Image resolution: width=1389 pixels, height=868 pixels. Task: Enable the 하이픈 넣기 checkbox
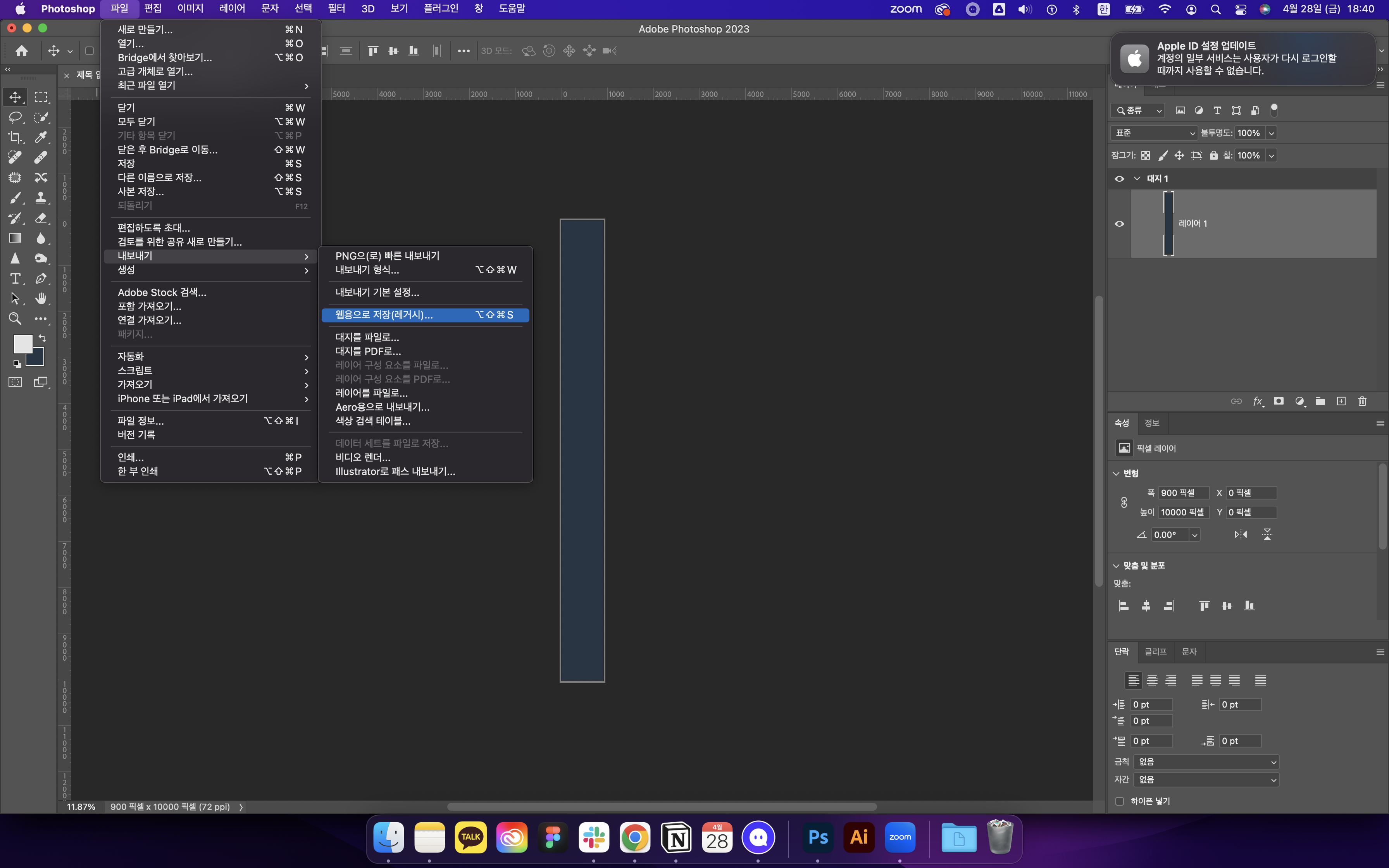point(1119,801)
